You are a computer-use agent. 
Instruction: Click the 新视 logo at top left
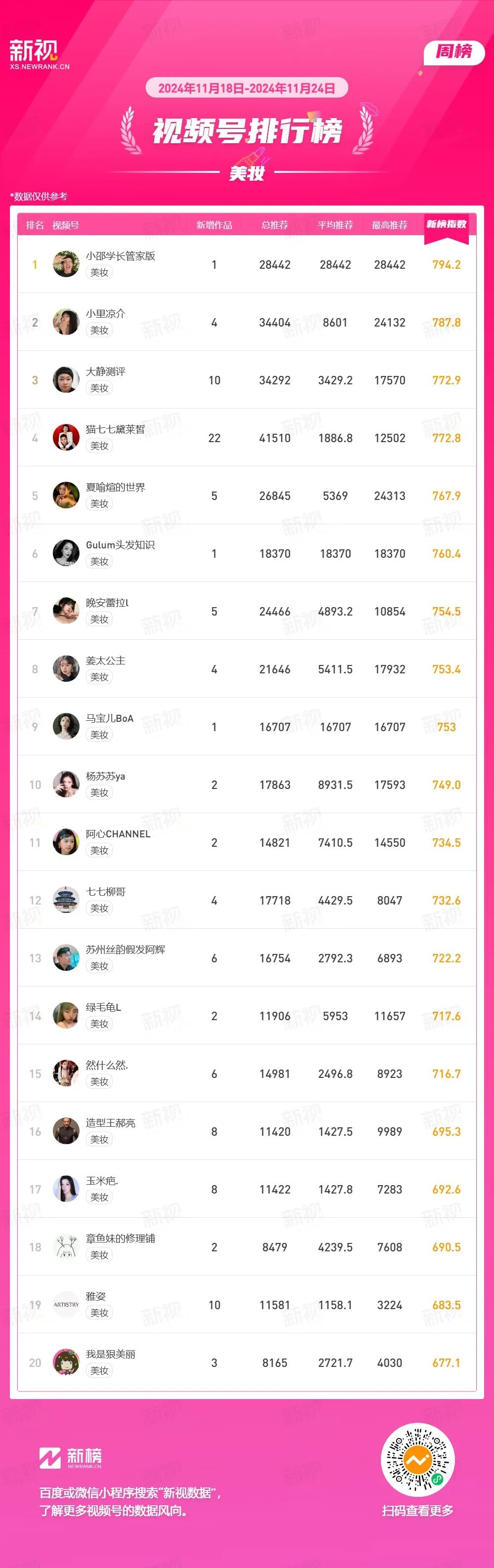click(x=40, y=54)
